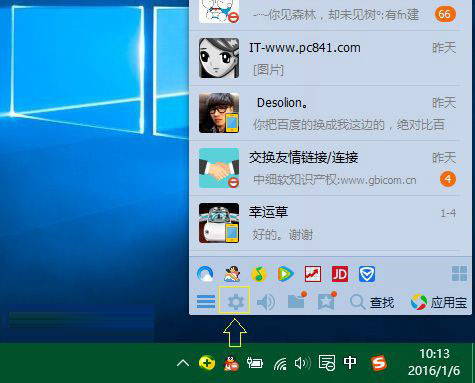Open the taskbar clock showing 10:13
Screen dimensions: 475x383
coord(434,362)
